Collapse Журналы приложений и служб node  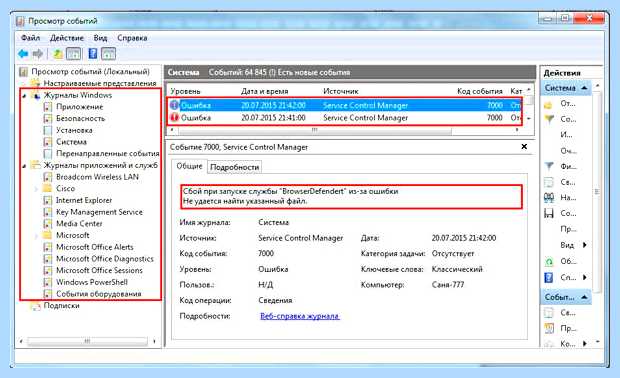click(x=24, y=166)
